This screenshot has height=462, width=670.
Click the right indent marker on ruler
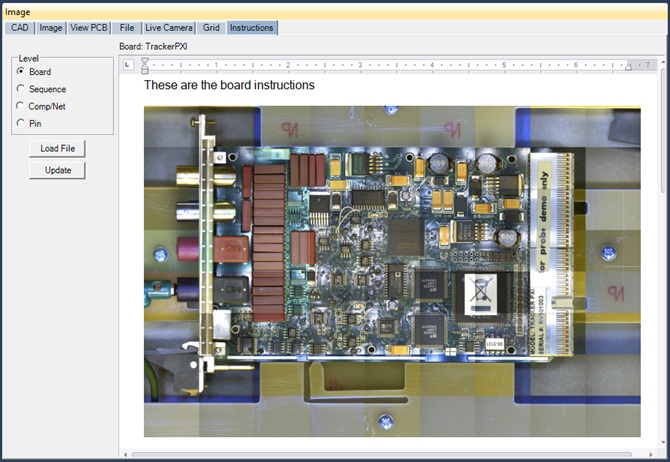coord(628,66)
